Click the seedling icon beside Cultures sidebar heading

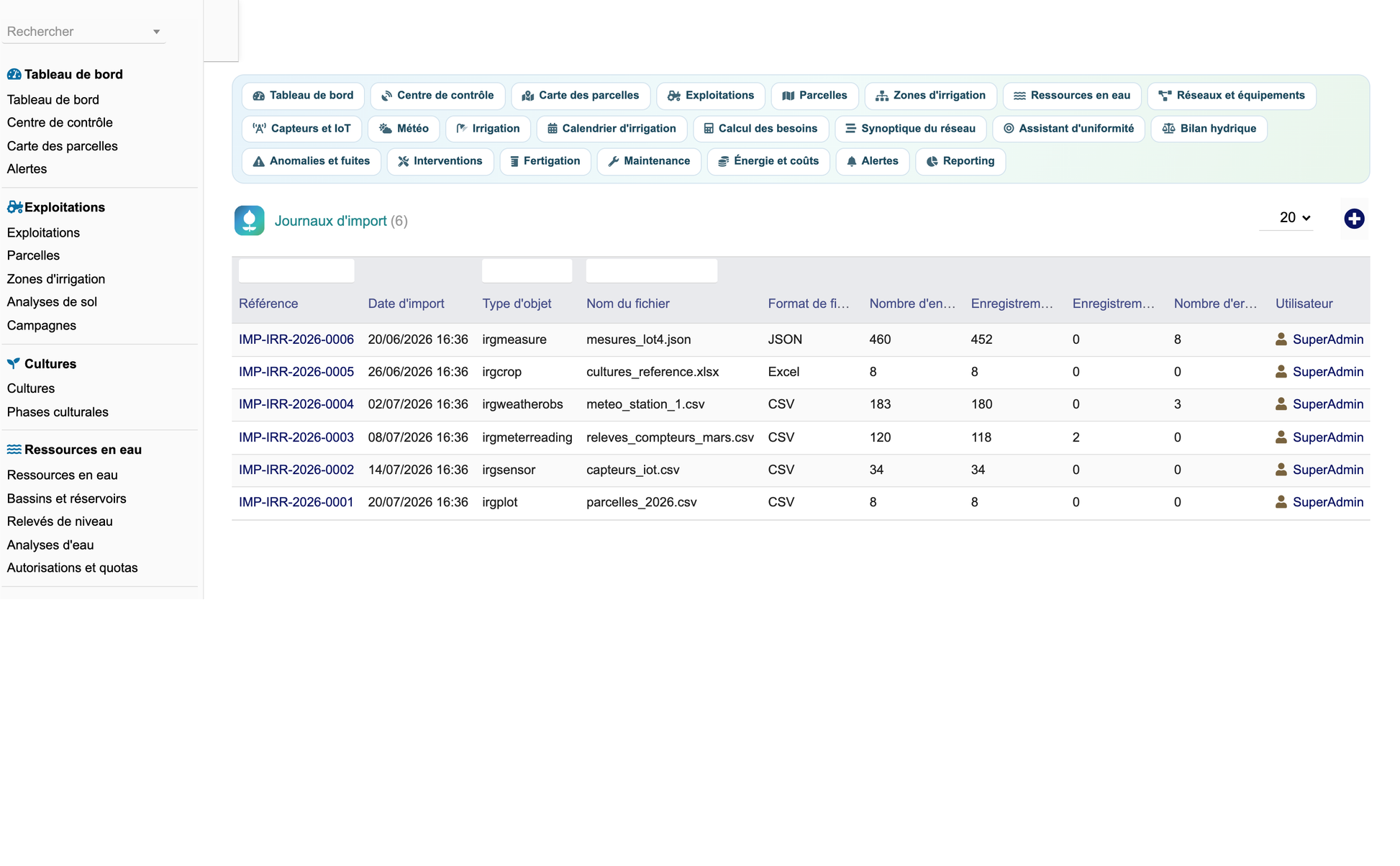(x=14, y=364)
